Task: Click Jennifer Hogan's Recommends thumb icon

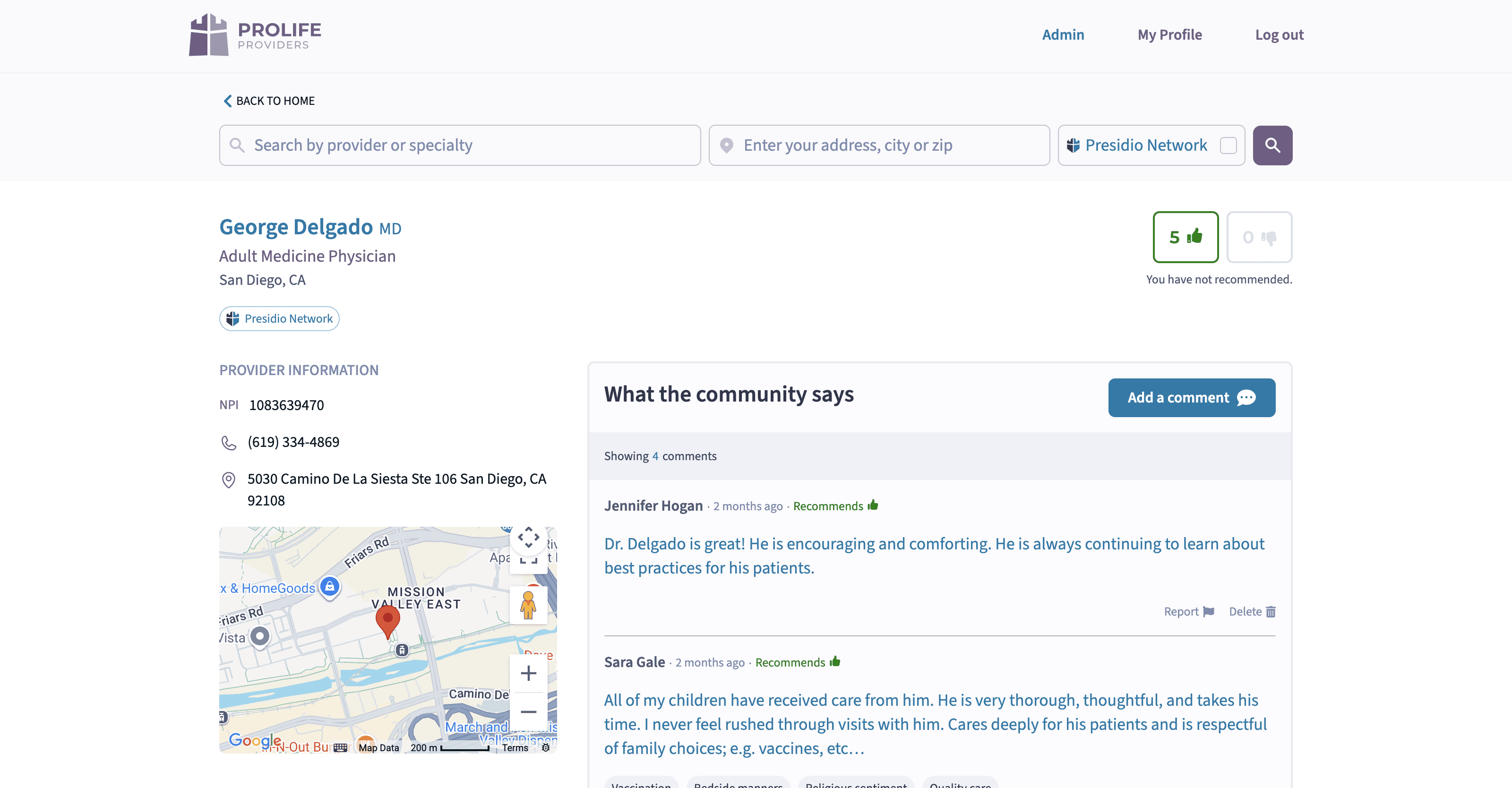Action: tap(873, 505)
